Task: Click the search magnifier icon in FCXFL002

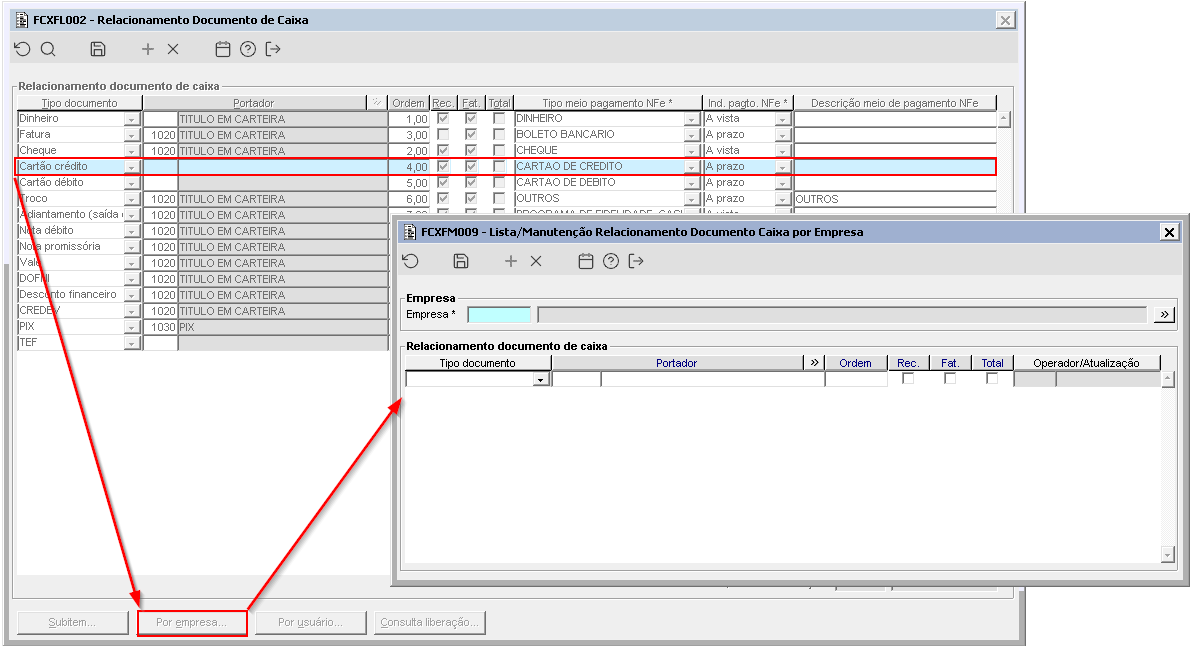Action: coord(48,49)
